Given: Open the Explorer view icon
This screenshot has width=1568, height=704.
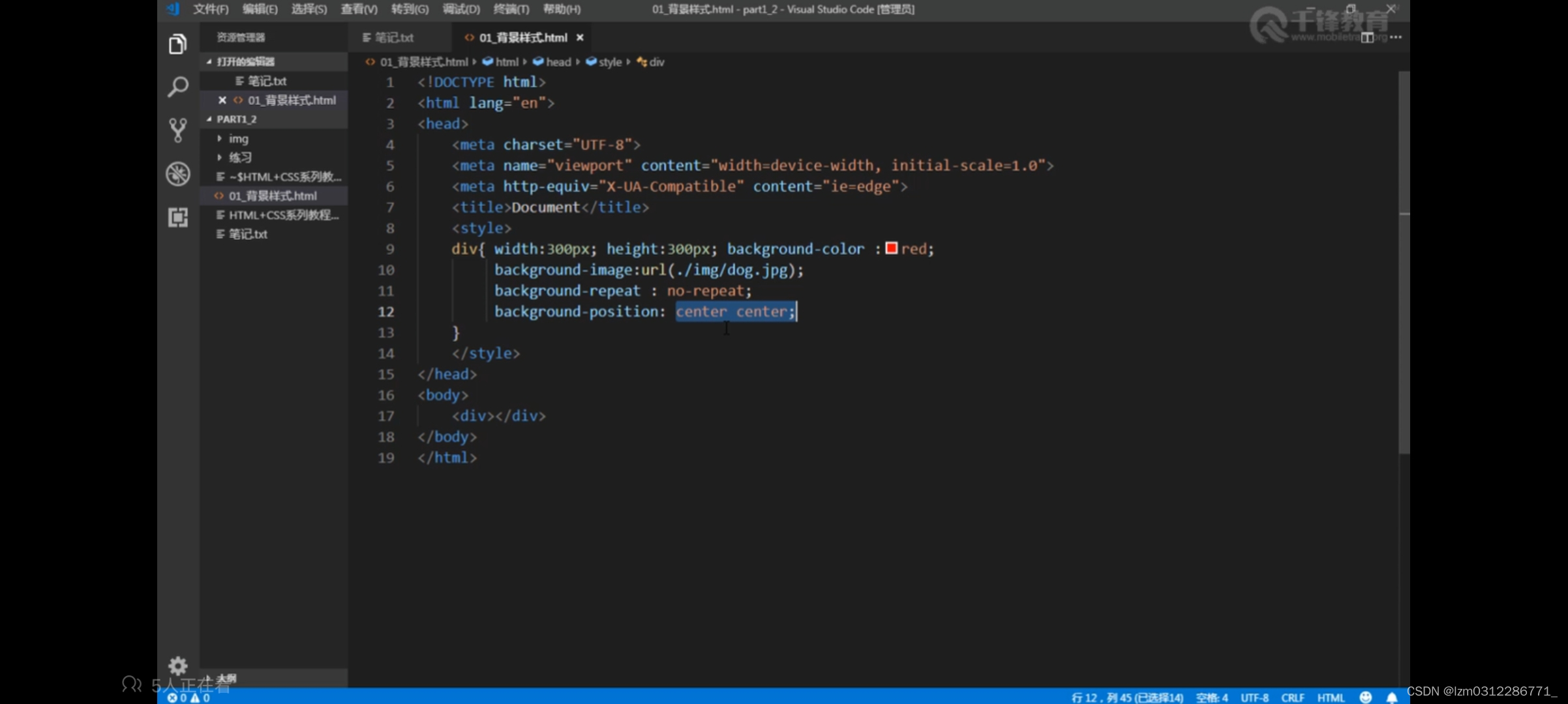Looking at the screenshot, I should tap(177, 44).
